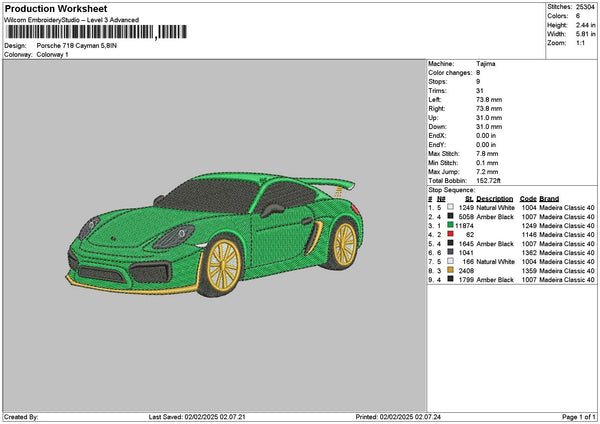The height and width of the screenshot is (424, 600).
Task: Click 'Wilcom EmbroideryStudio – Level 3 Advanced' text
Action: point(72,20)
